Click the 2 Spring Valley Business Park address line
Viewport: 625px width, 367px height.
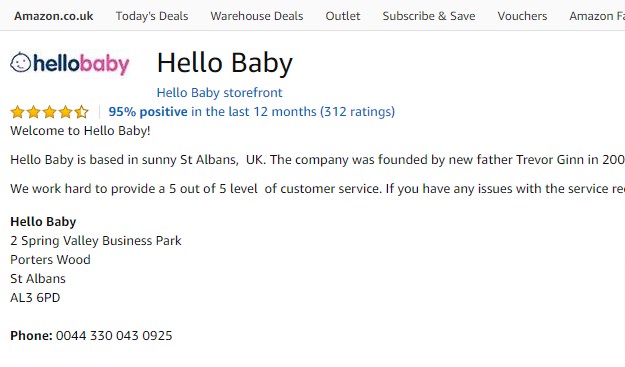point(96,241)
